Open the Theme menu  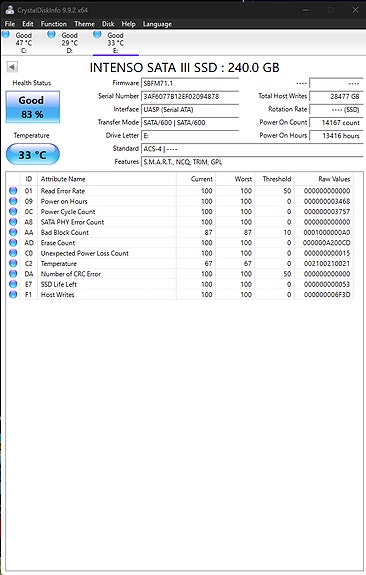(x=84, y=24)
